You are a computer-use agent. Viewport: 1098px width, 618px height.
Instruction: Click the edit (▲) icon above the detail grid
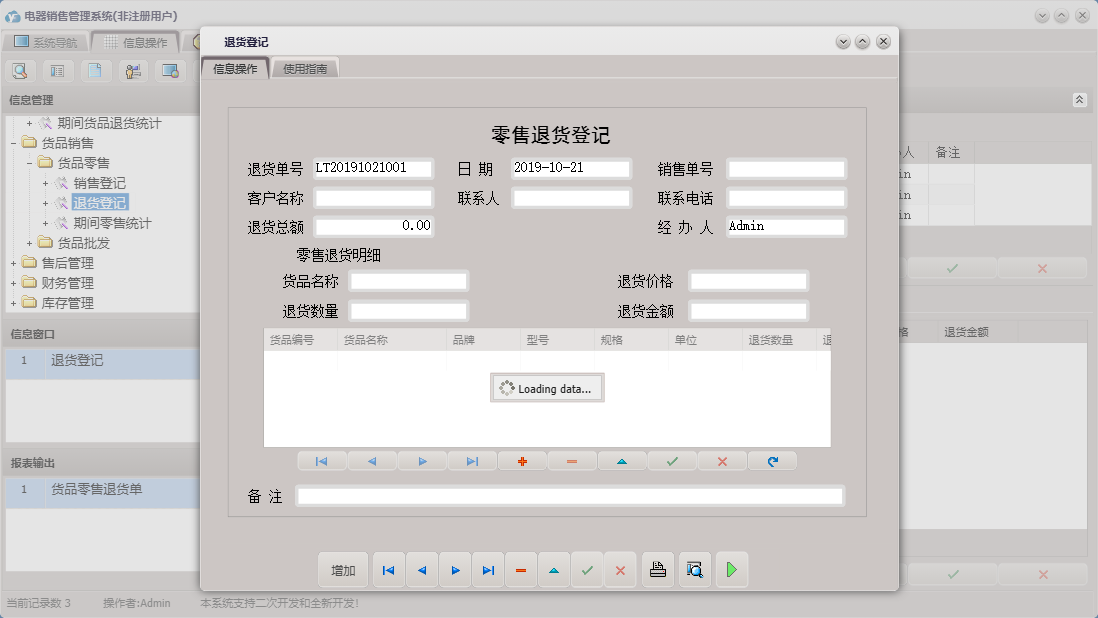[622, 461]
